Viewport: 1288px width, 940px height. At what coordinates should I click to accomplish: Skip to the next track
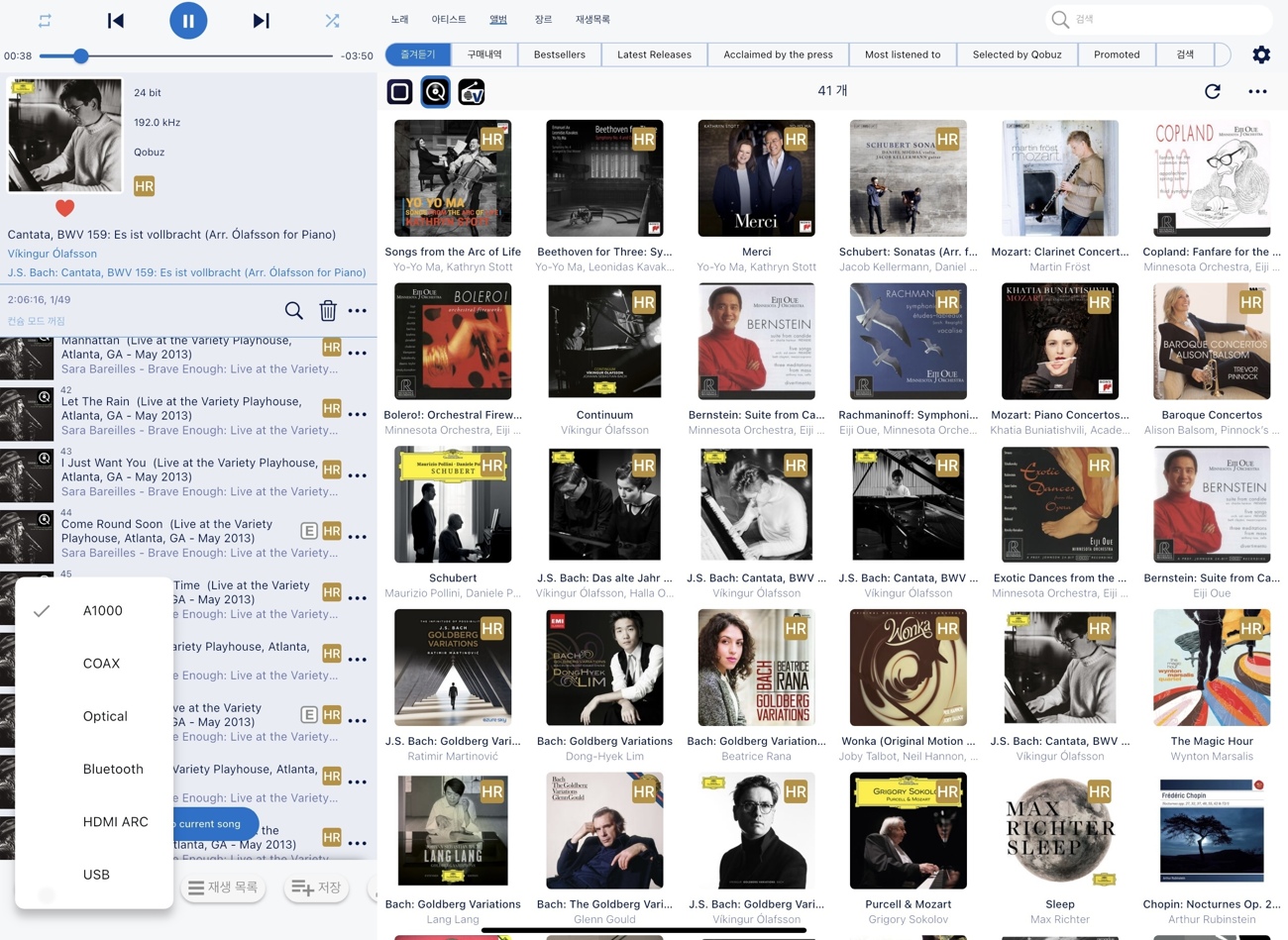point(261,21)
